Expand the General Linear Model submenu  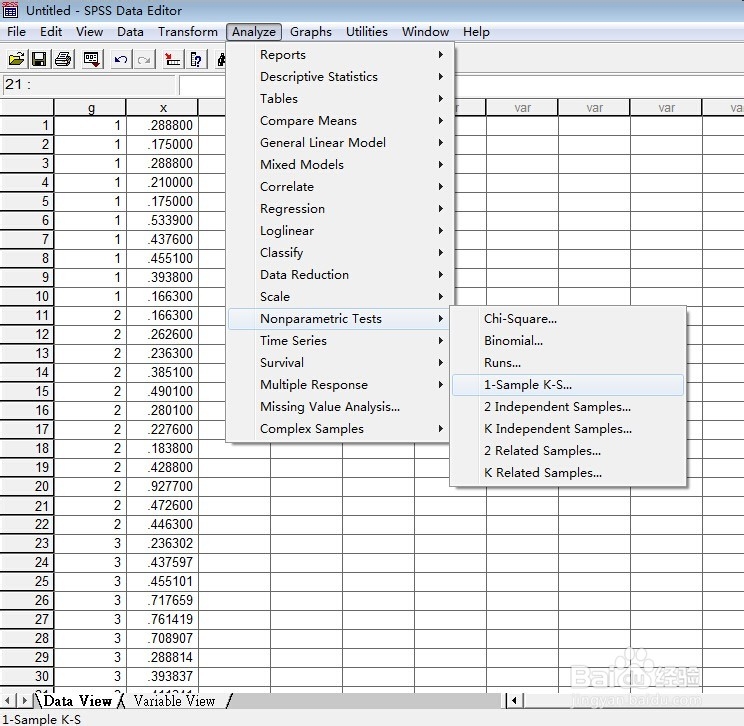(340, 142)
